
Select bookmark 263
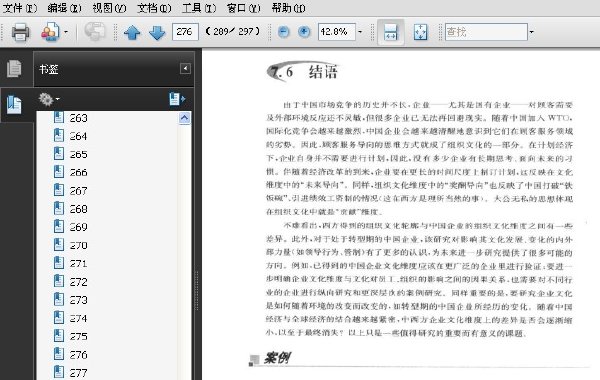pos(78,118)
